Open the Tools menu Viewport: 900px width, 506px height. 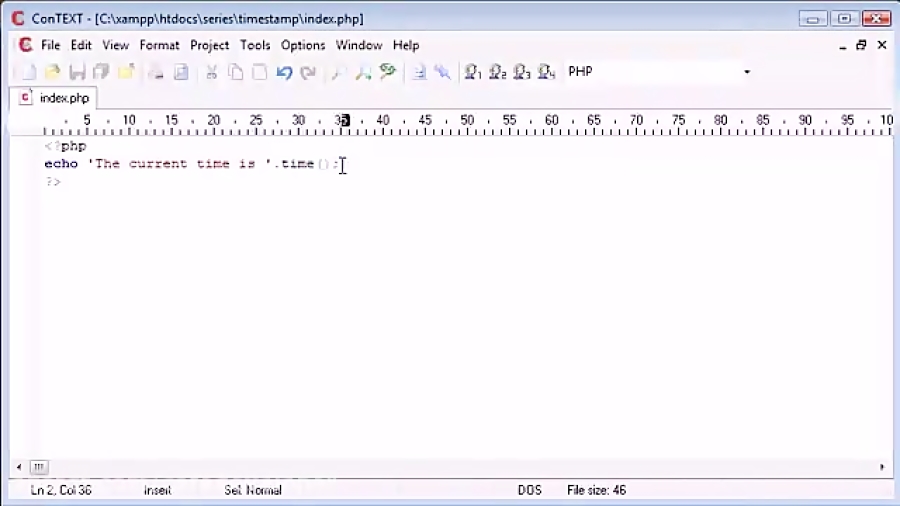tap(255, 45)
